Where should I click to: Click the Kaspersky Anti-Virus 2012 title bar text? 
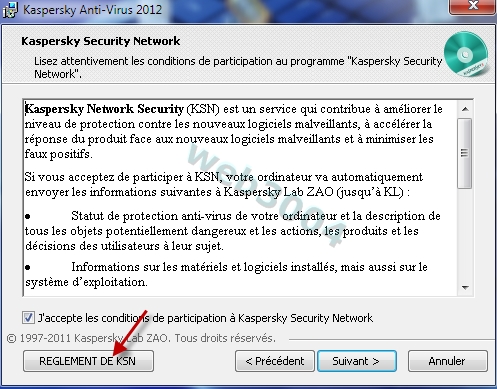click(x=92, y=10)
